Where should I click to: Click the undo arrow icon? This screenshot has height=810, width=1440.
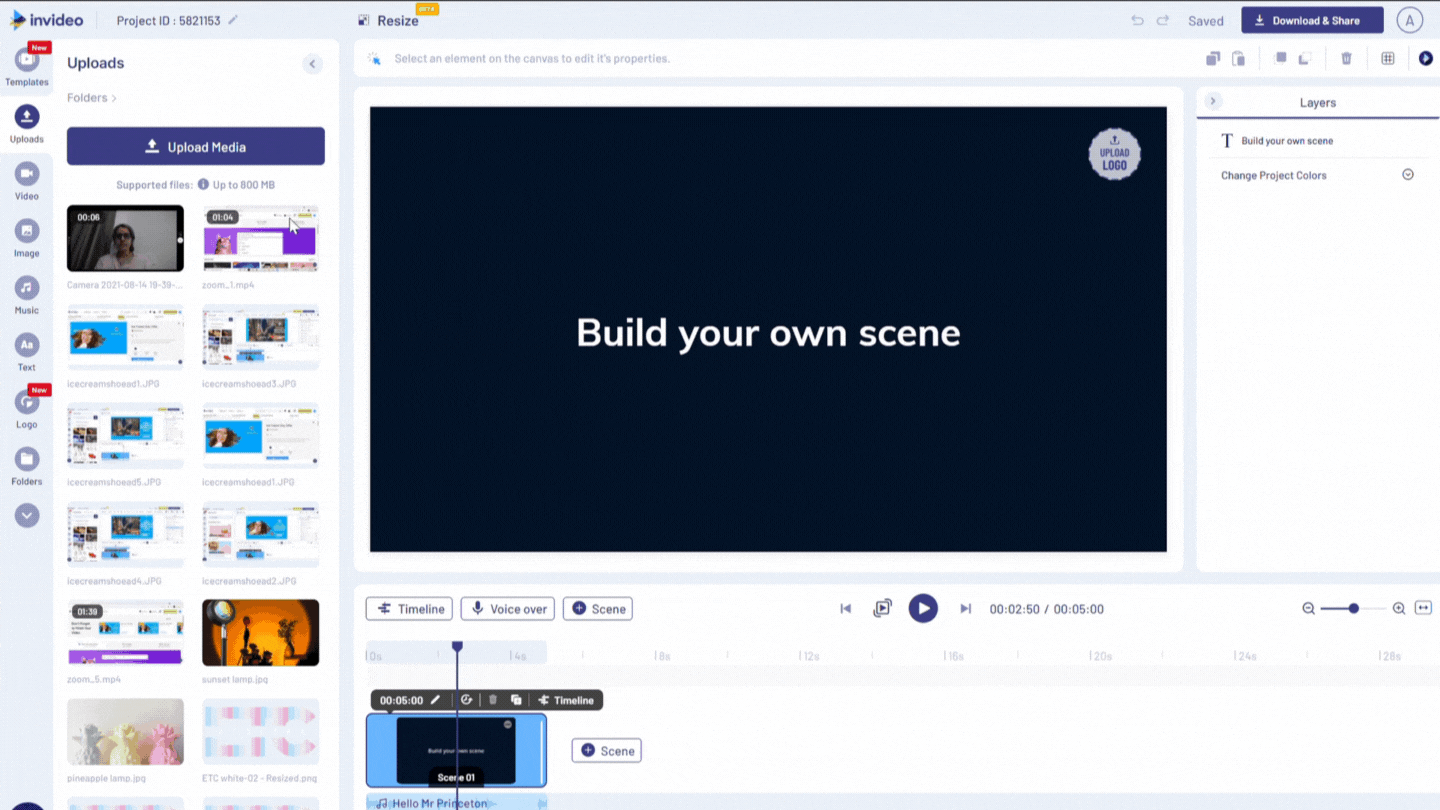pos(1137,21)
